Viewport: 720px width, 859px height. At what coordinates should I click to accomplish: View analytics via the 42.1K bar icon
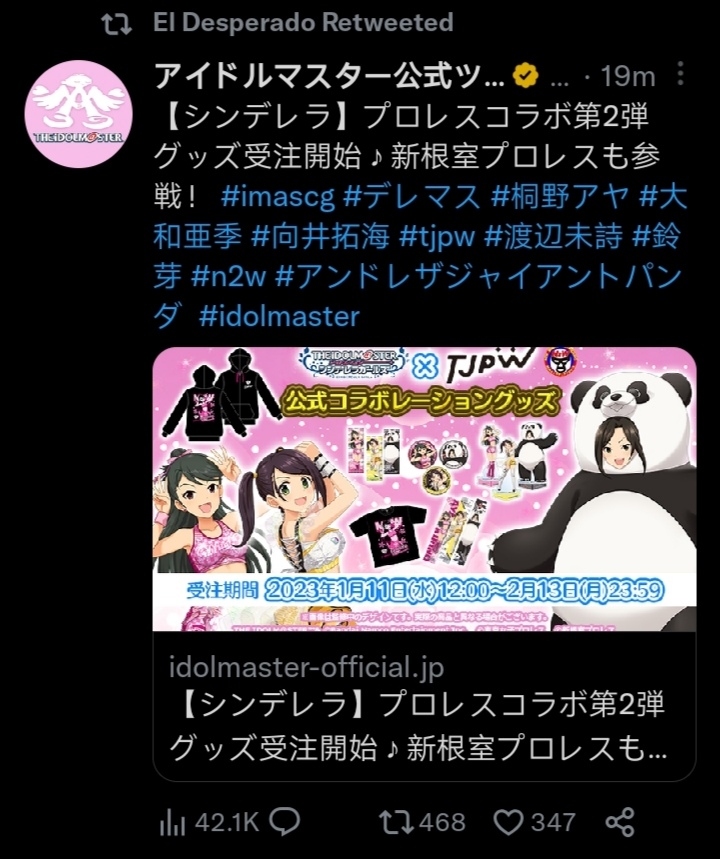172,823
